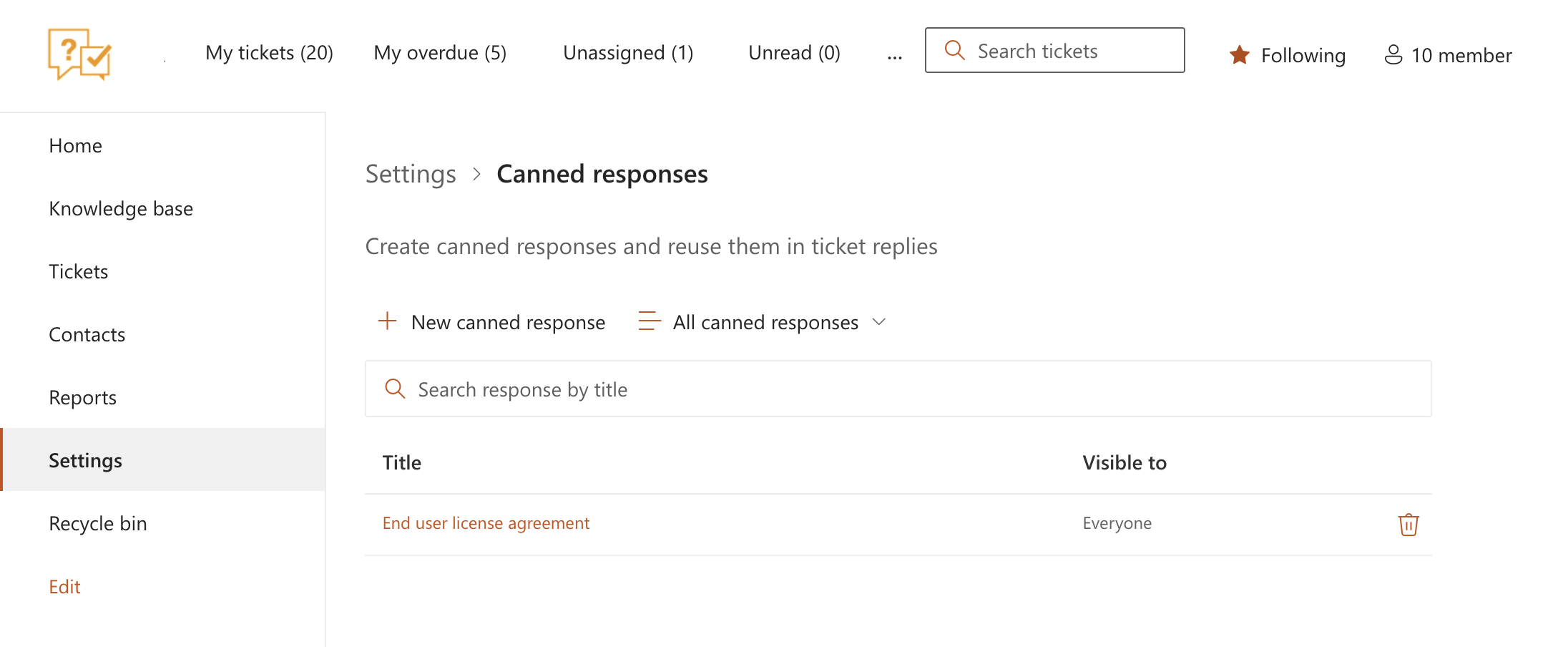Image resolution: width=1568 pixels, height=647 pixels.
Task: Click the magnifier icon in Search tickets
Action: click(x=955, y=50)
